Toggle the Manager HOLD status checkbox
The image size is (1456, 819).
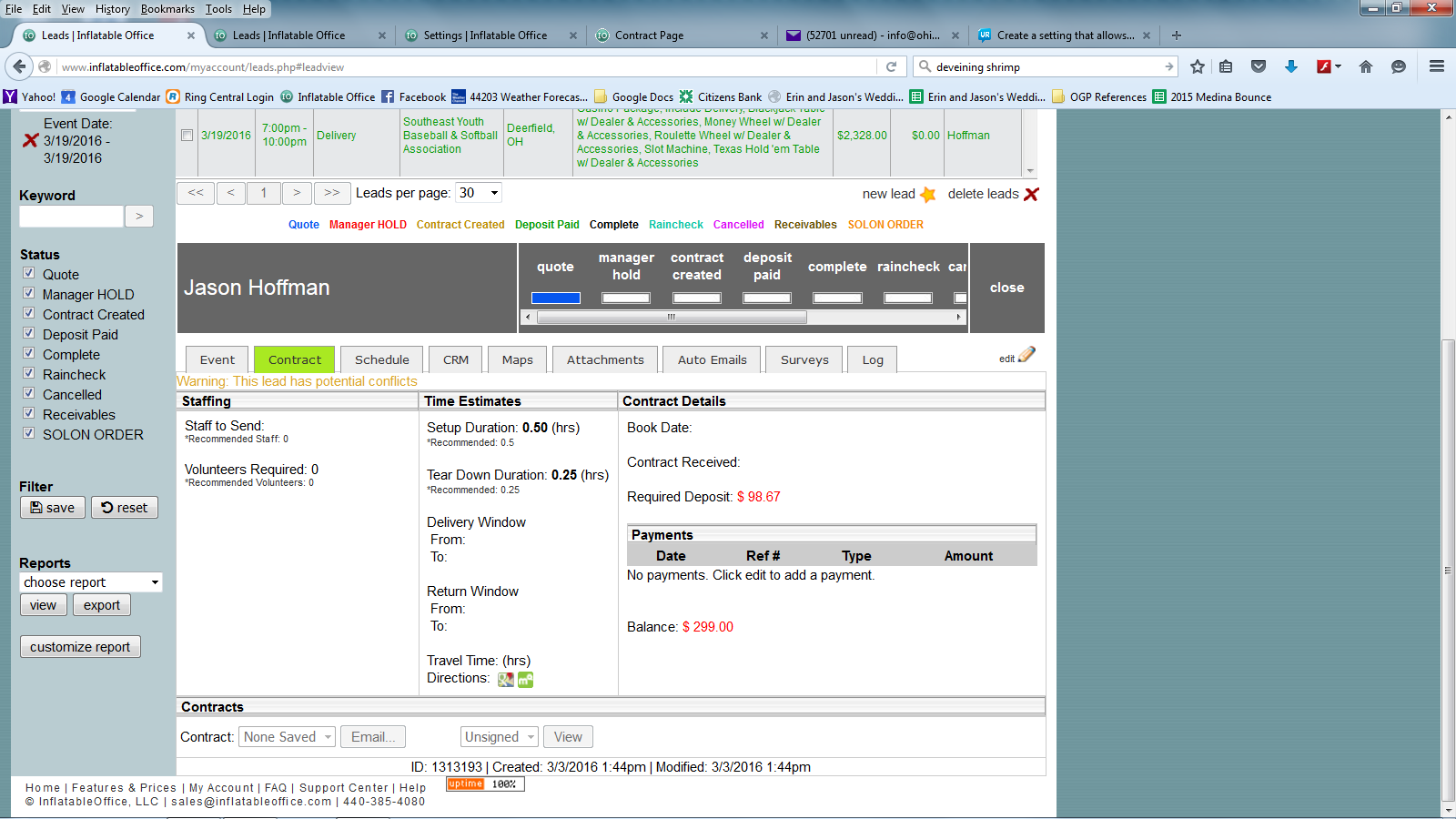click(29, 293)
